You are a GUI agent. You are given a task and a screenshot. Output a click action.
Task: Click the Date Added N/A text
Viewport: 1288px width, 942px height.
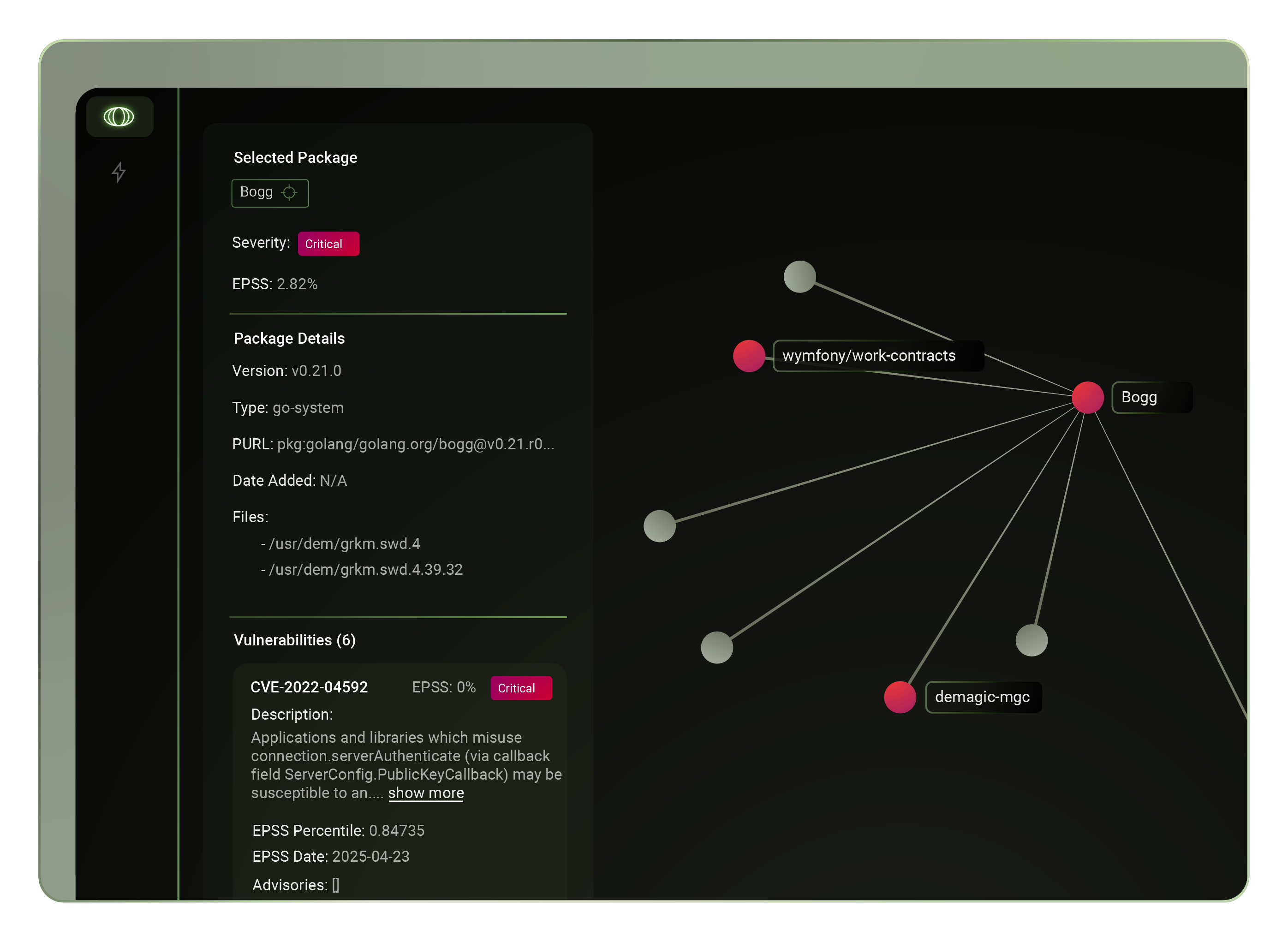(x=290, y=481)
